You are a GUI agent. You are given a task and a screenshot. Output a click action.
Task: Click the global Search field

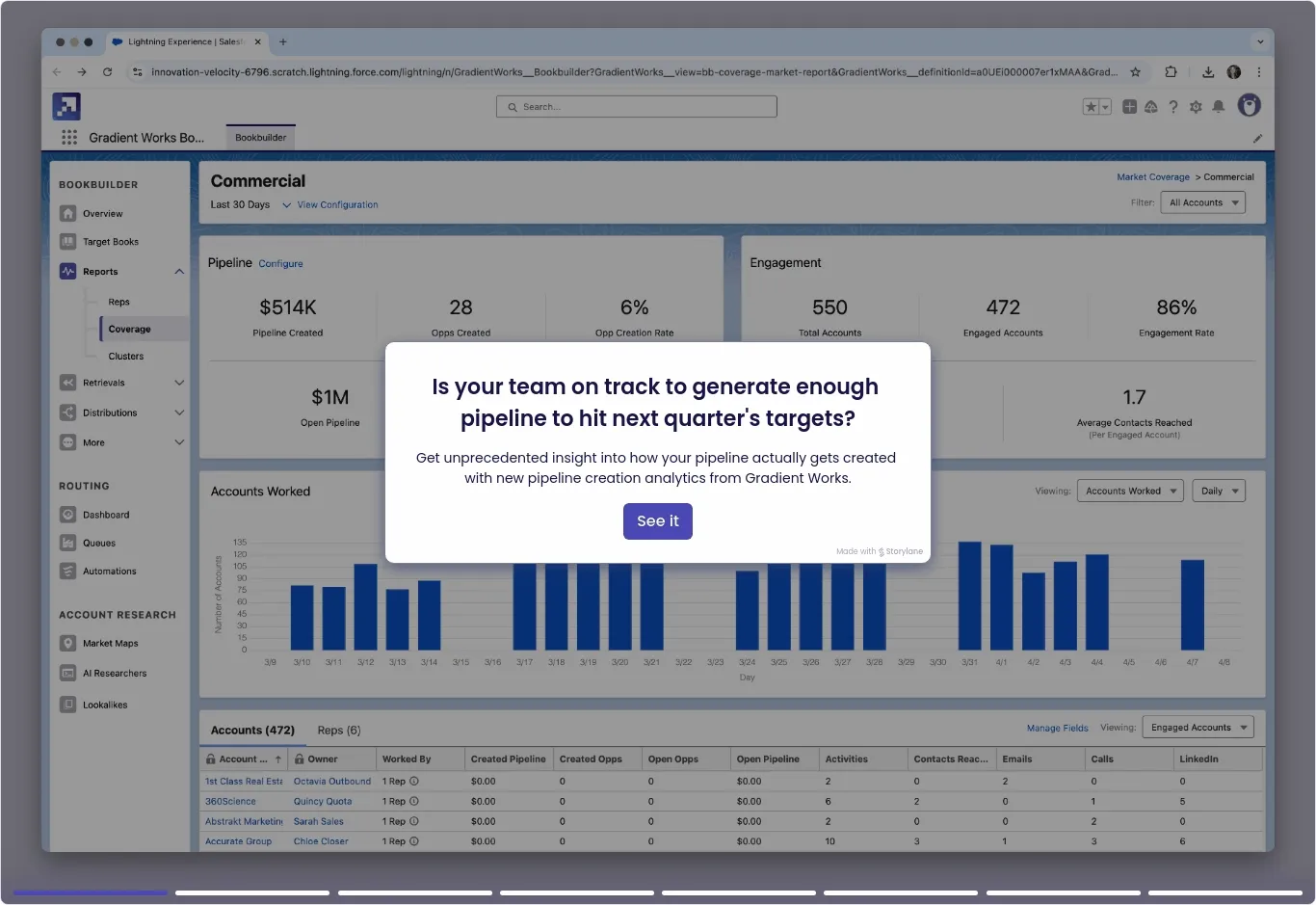[637, 107]
